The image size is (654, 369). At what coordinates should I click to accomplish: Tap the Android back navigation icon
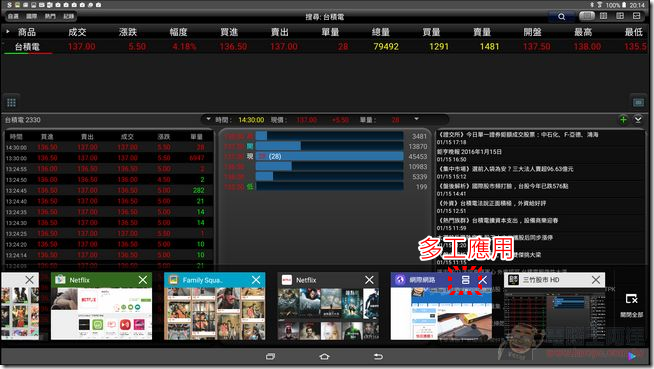coord(378,356)
